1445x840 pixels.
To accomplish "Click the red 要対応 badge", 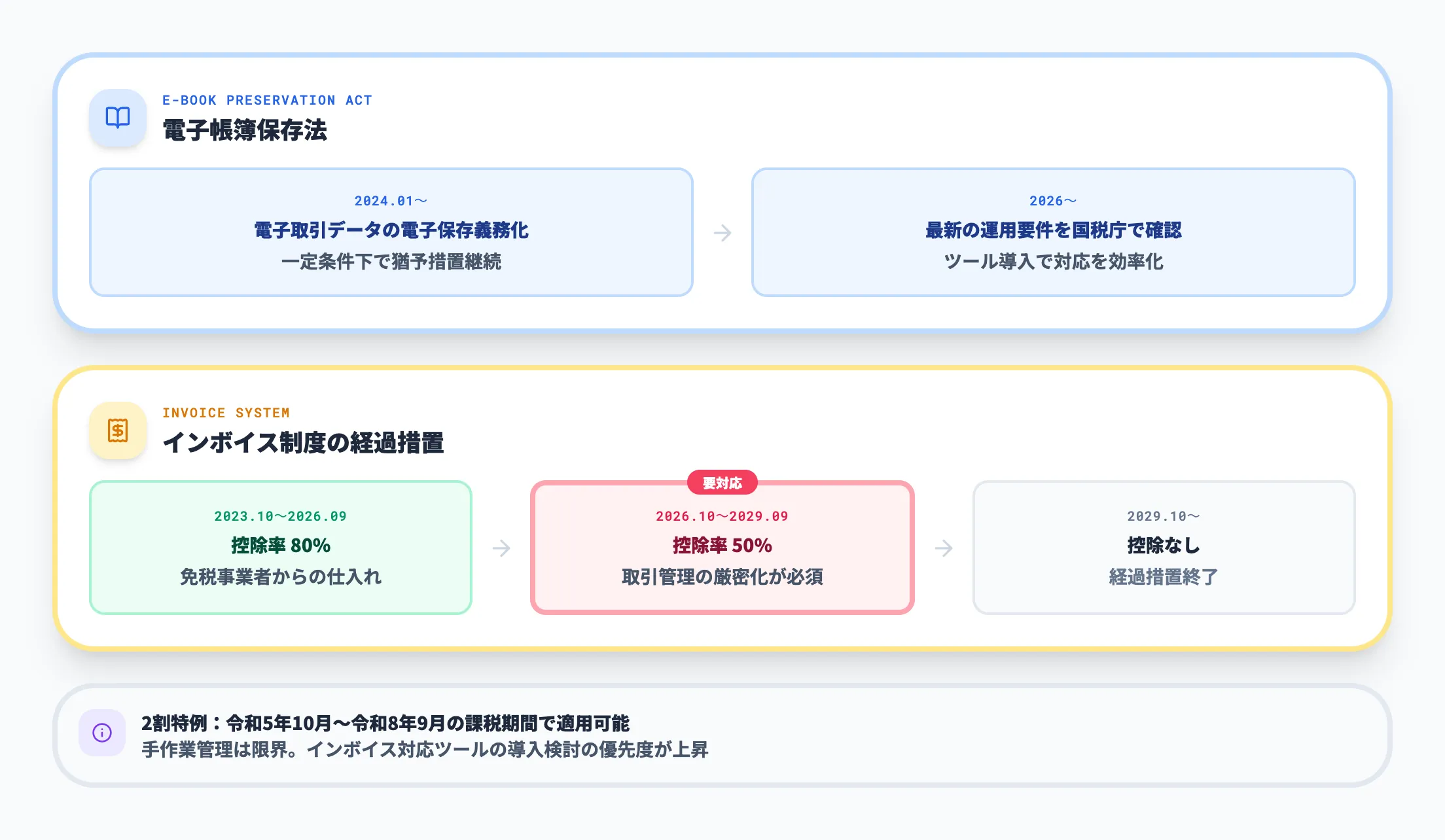I will tap(722, 483).
